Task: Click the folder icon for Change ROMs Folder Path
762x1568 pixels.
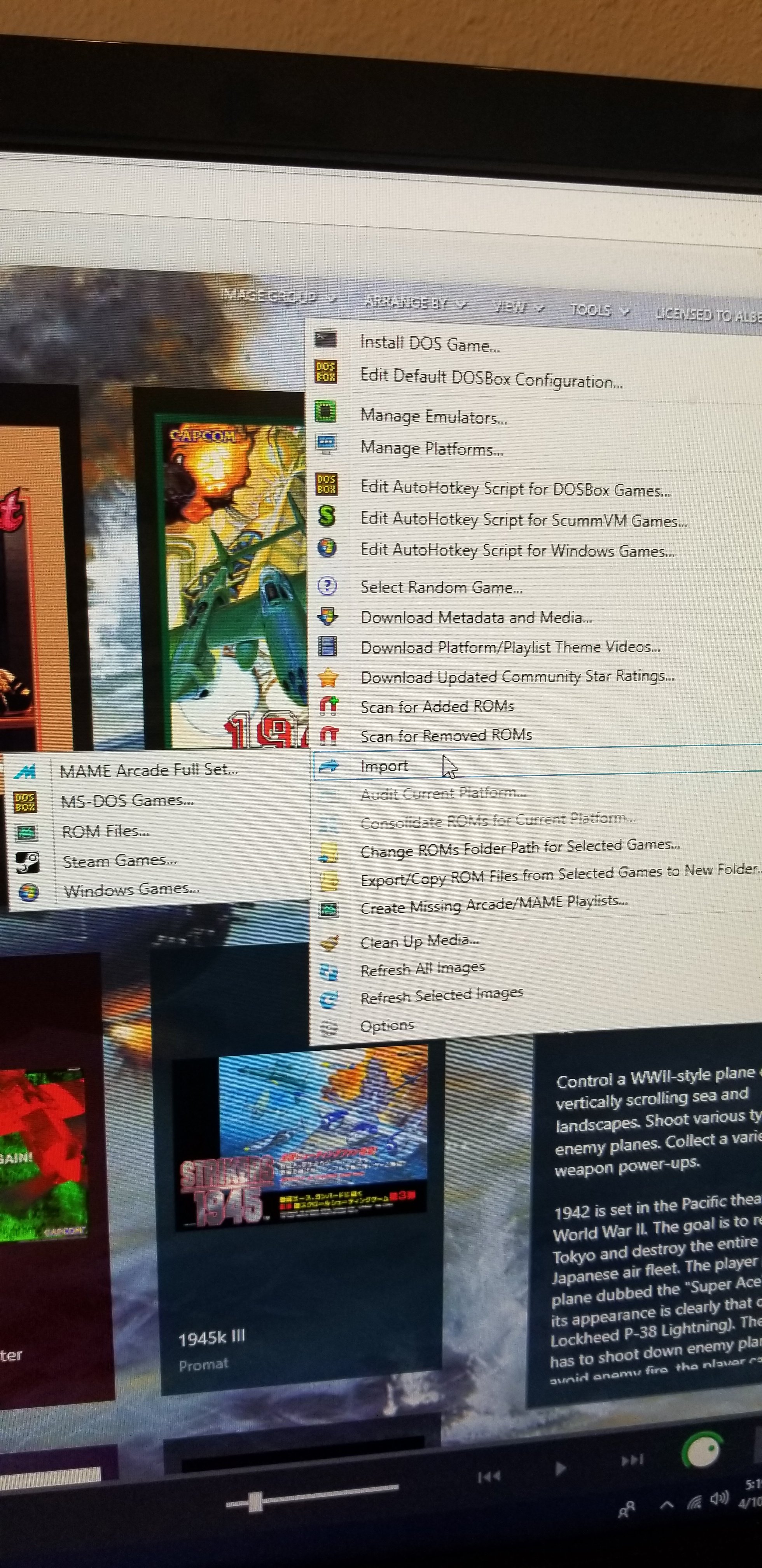Action: coord(329,852)
